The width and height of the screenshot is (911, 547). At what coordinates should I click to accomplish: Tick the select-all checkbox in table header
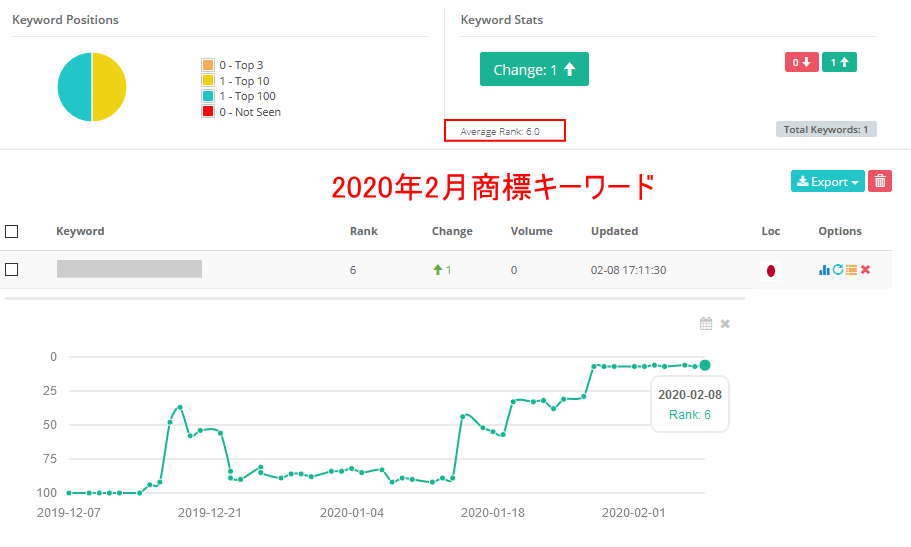pos(12,231)
